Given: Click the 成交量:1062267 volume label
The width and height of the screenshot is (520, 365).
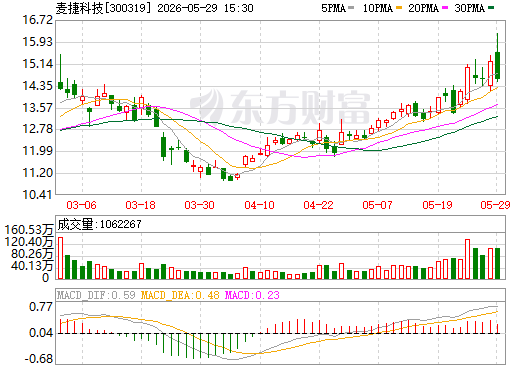Looking at the screenshot, I should pos(99,224).
